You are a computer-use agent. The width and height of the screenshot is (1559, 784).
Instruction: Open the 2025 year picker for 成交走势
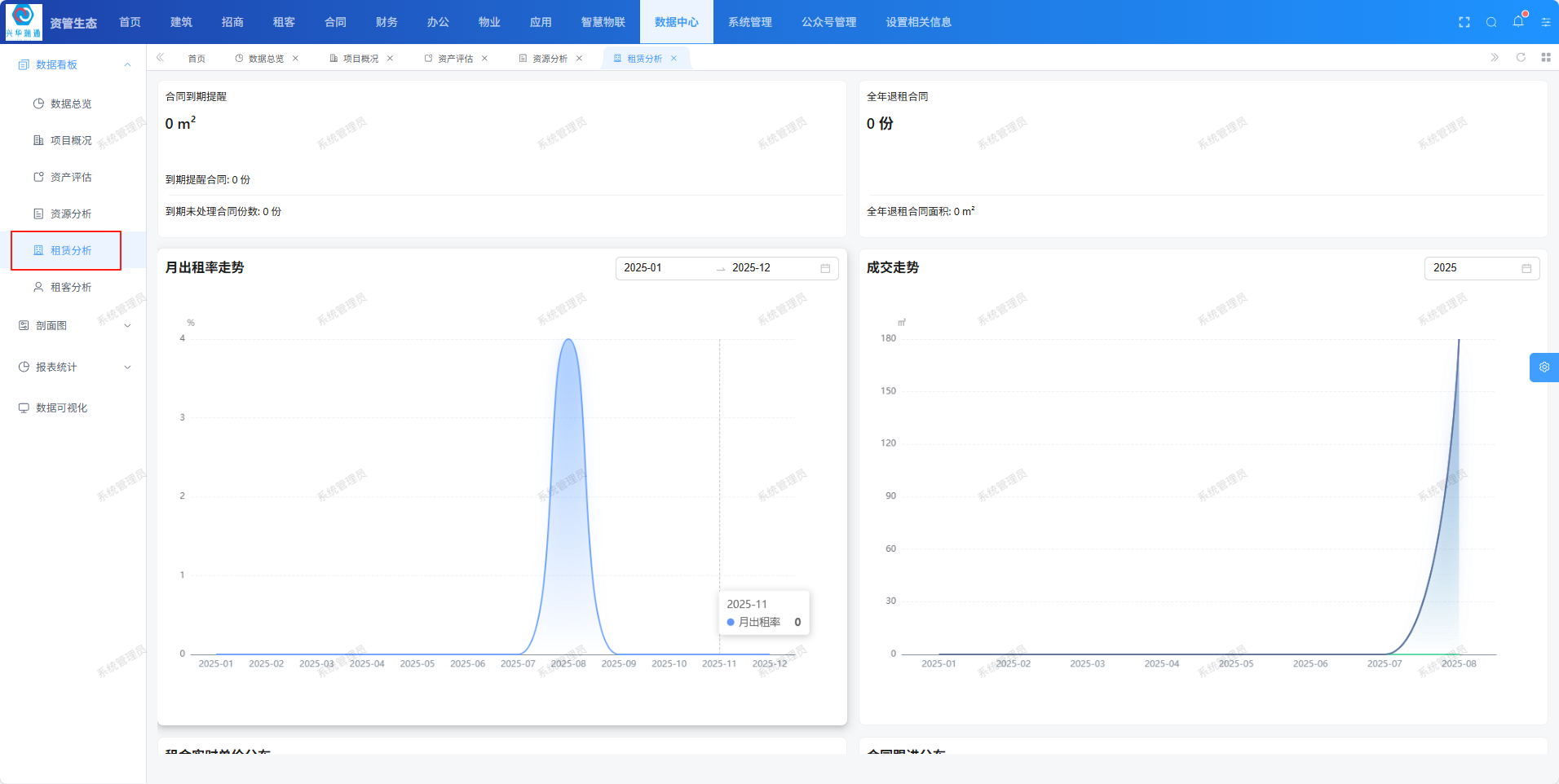(1481, 268)
